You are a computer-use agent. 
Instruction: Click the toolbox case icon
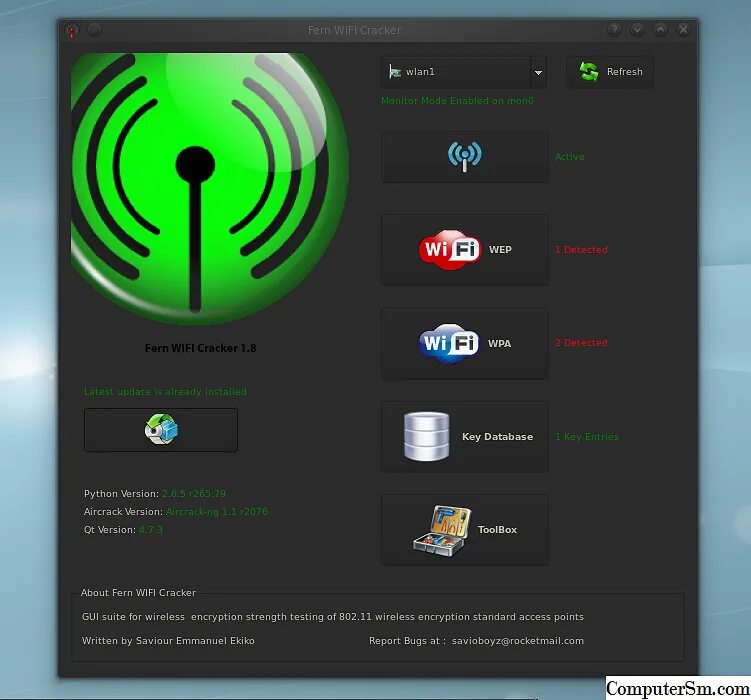(442, 530)
